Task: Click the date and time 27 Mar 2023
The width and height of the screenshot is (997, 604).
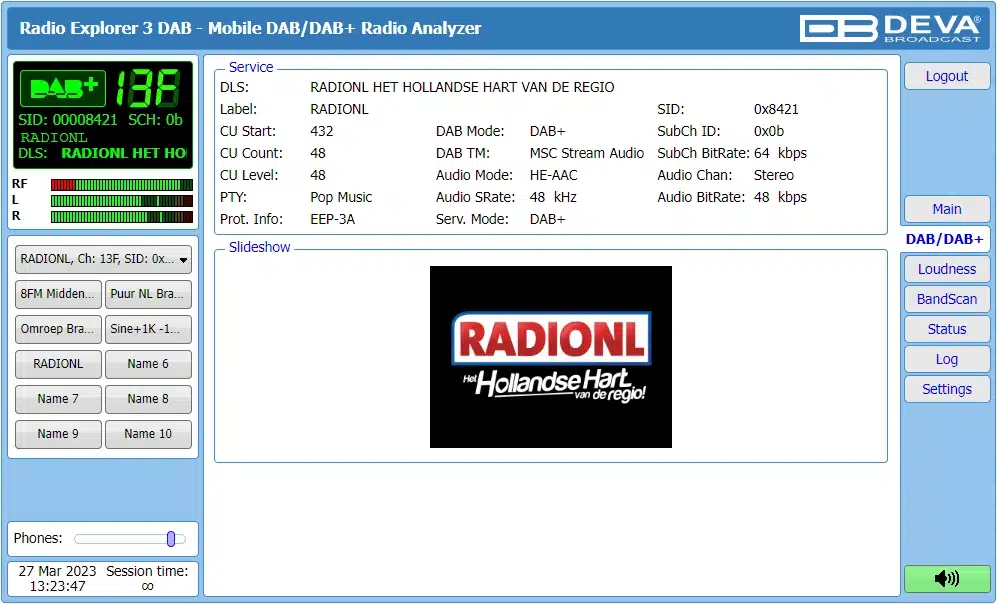Action: pos(57,579)
